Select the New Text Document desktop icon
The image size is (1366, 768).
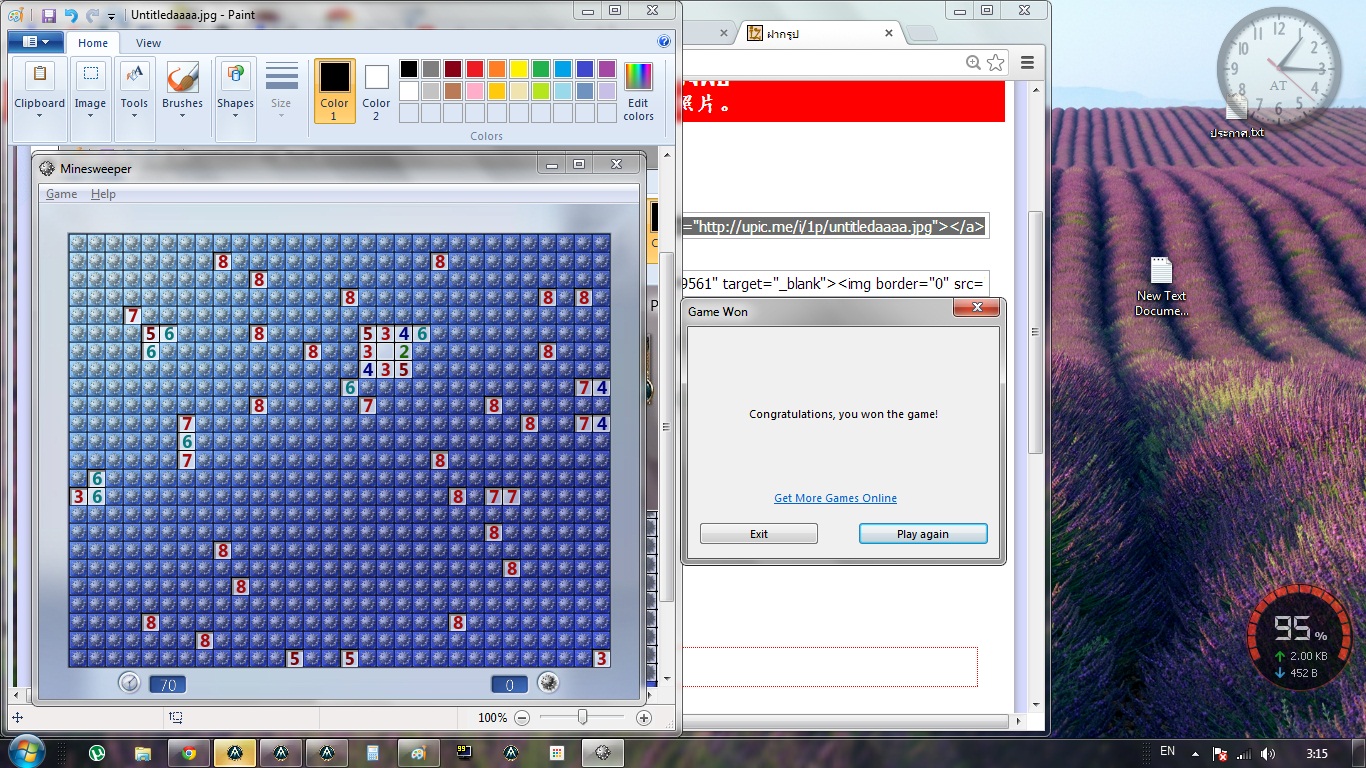coord(1161,288)
